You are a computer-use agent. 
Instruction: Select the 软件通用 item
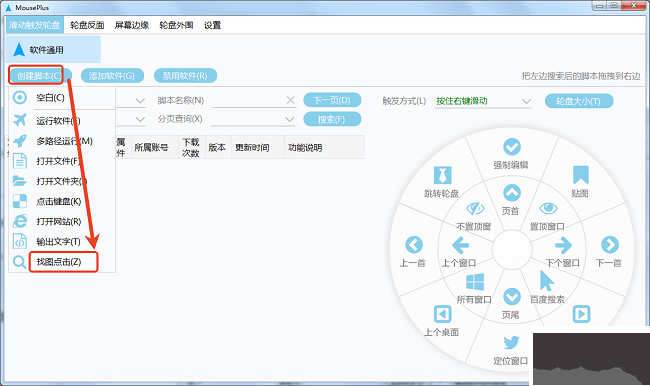53,50
